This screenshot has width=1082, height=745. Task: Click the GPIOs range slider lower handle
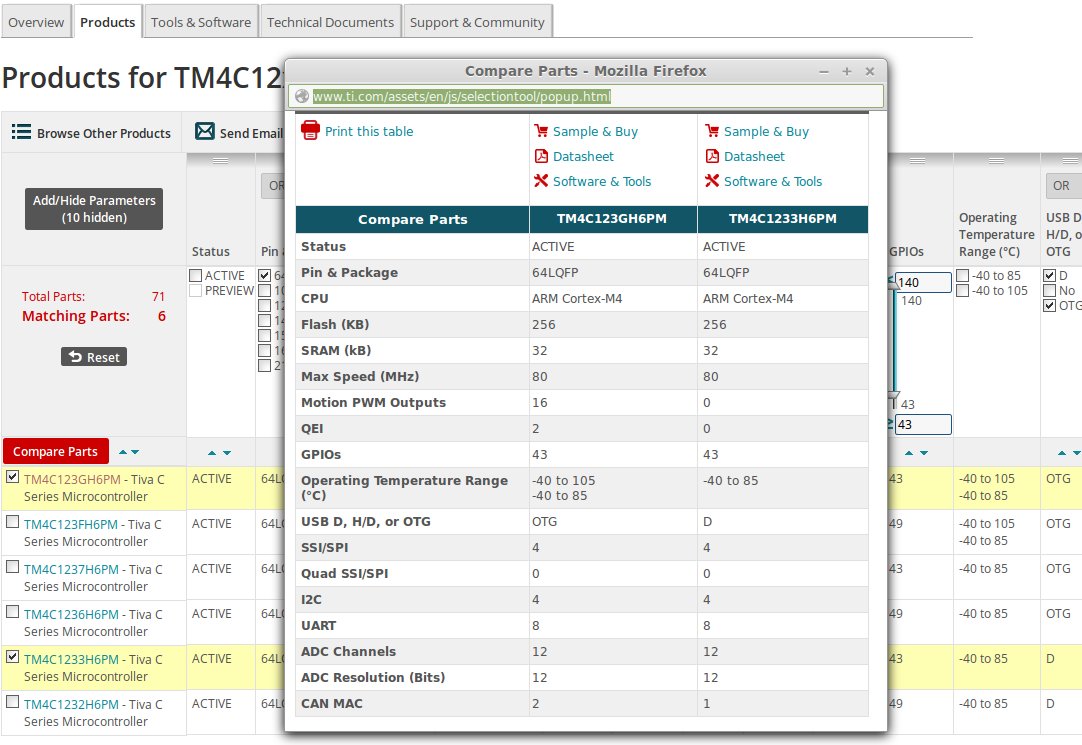[894, 397]
